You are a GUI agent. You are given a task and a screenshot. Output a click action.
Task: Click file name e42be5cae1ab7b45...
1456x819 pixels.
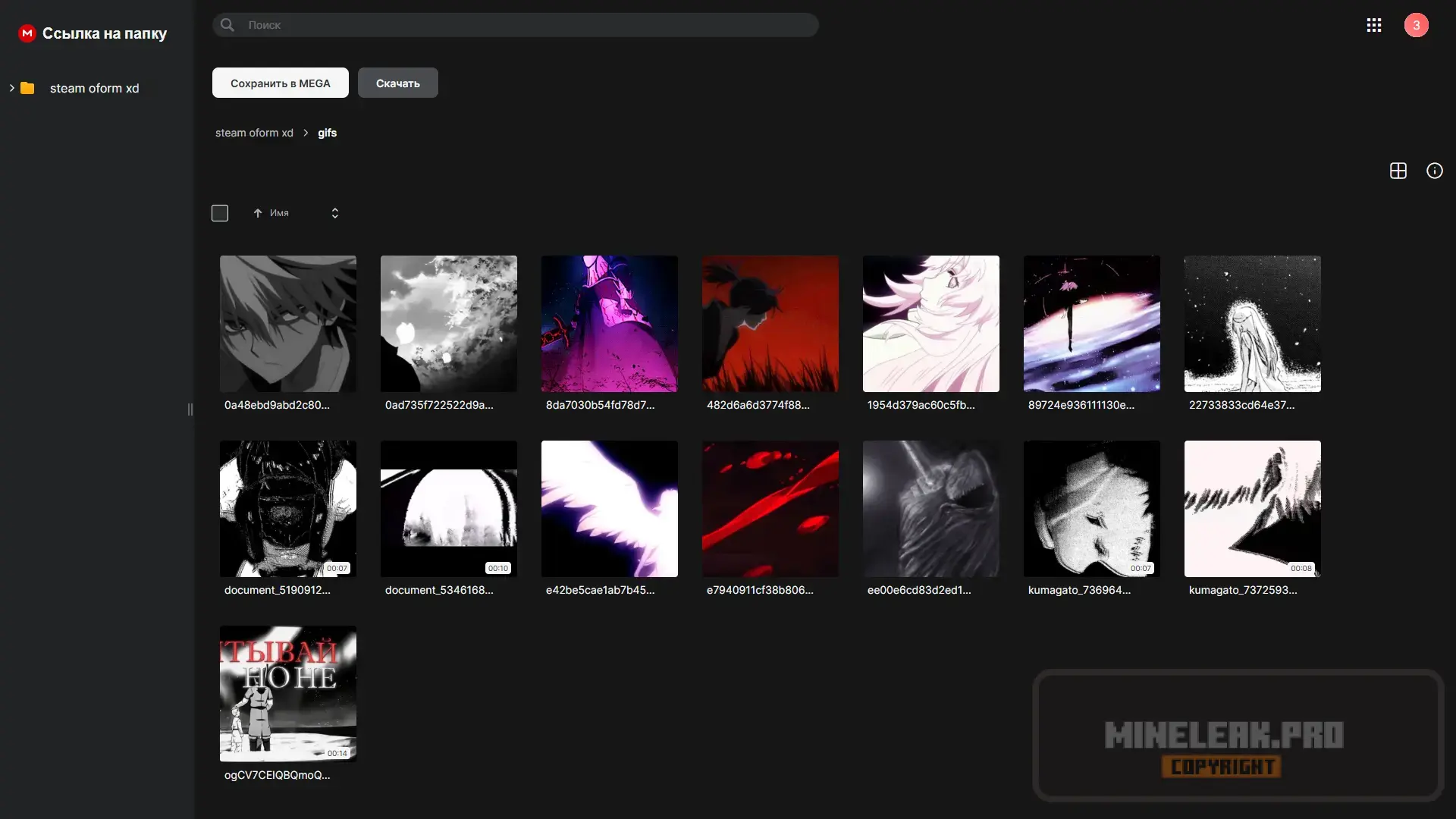(x=600, y=590)
